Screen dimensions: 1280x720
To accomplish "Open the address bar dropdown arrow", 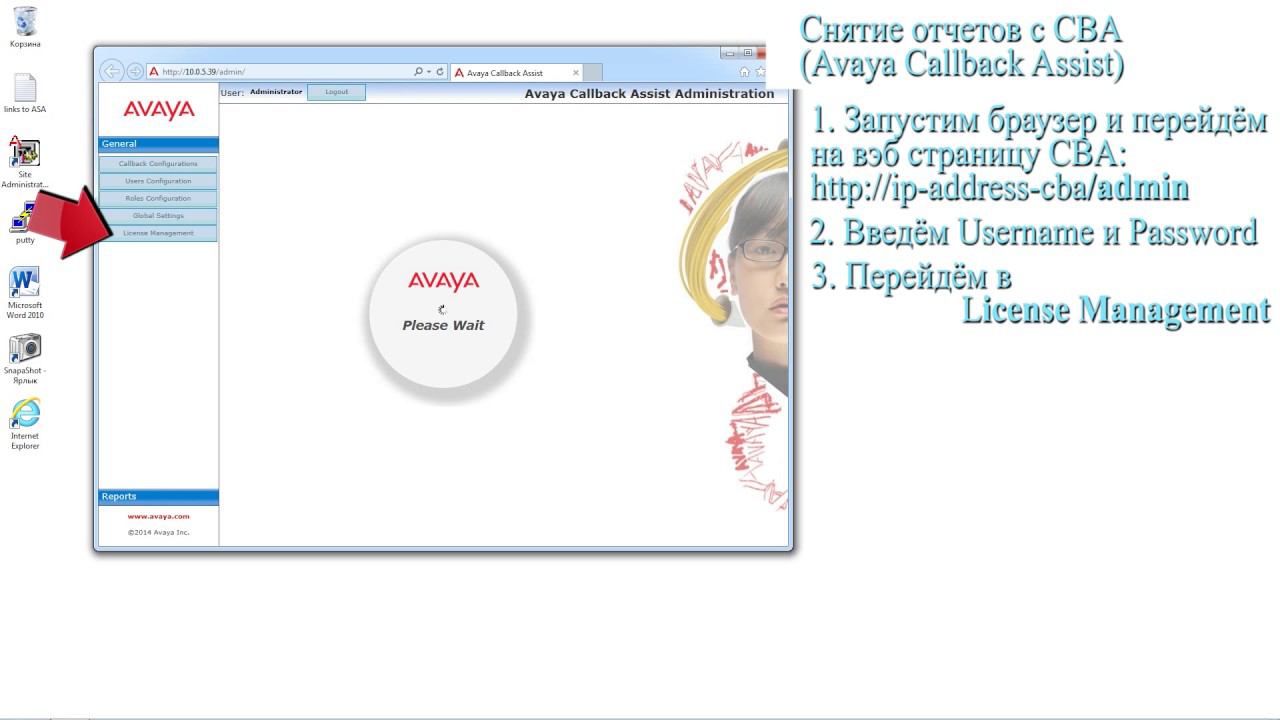I will [429, 72].
